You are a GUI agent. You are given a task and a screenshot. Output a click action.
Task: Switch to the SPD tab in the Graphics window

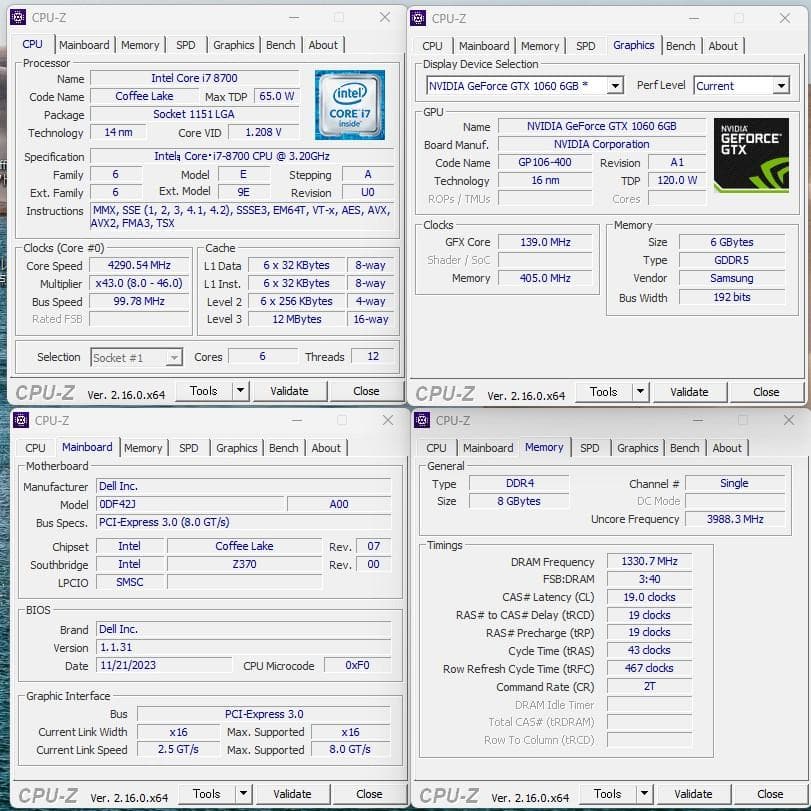pyautogui.click(x=586, y=45)
